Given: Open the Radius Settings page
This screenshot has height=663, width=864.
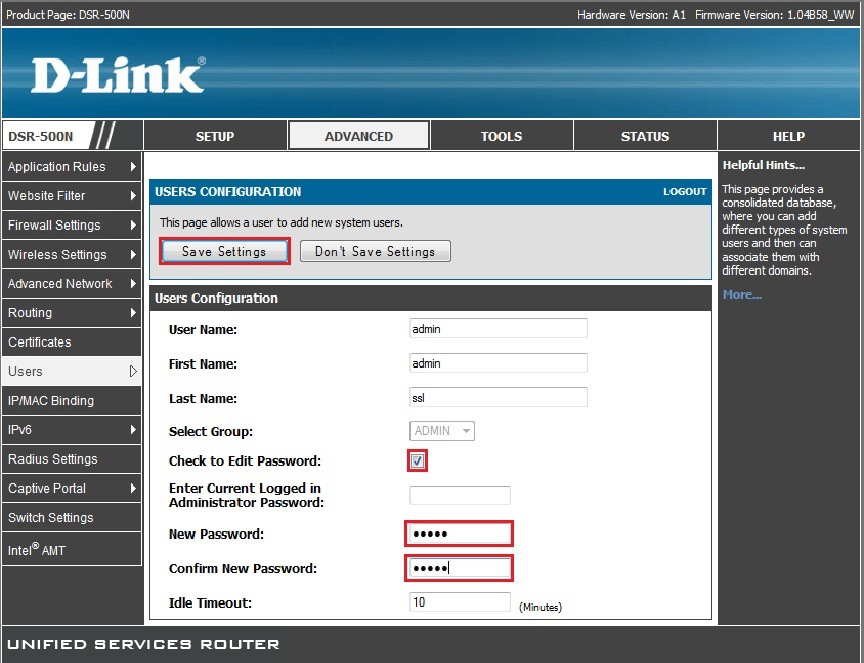Looking at the screenshot, I should coord(52,459).
